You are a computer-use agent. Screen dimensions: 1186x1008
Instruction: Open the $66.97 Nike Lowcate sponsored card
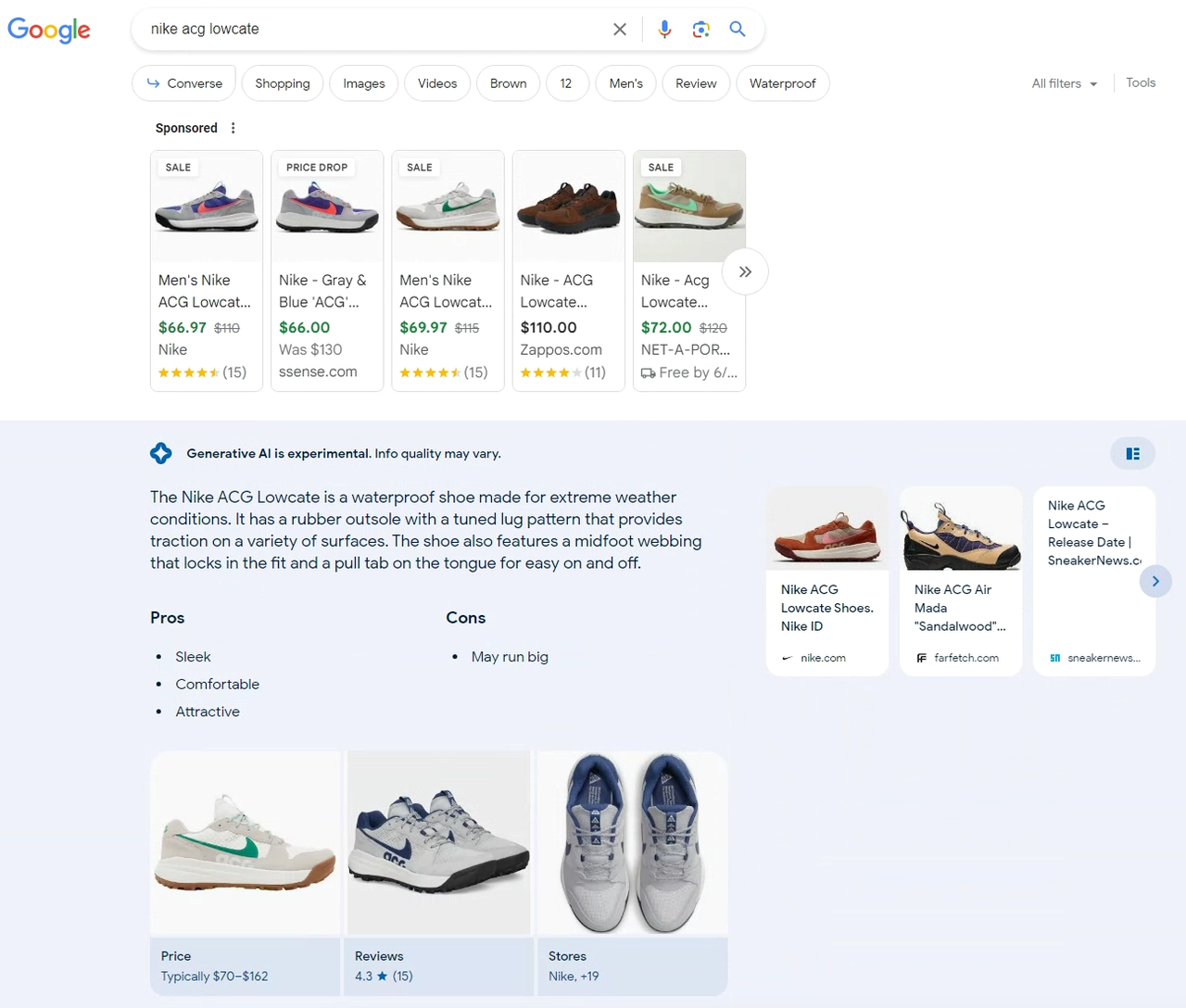click(207, 271)
